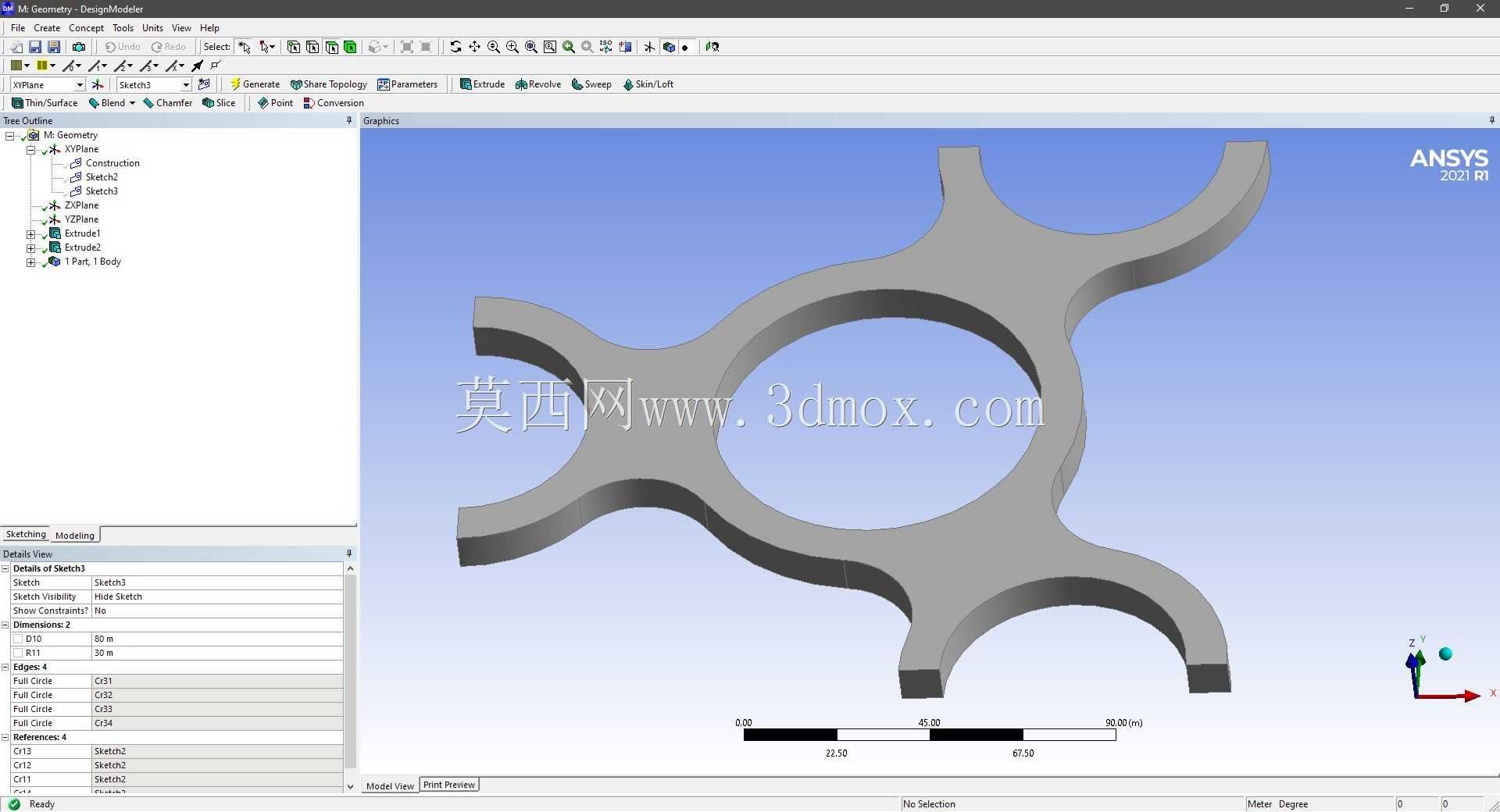Tick the D10 parameter checkbox
The image size is (1500, 812).
[18, 639]
